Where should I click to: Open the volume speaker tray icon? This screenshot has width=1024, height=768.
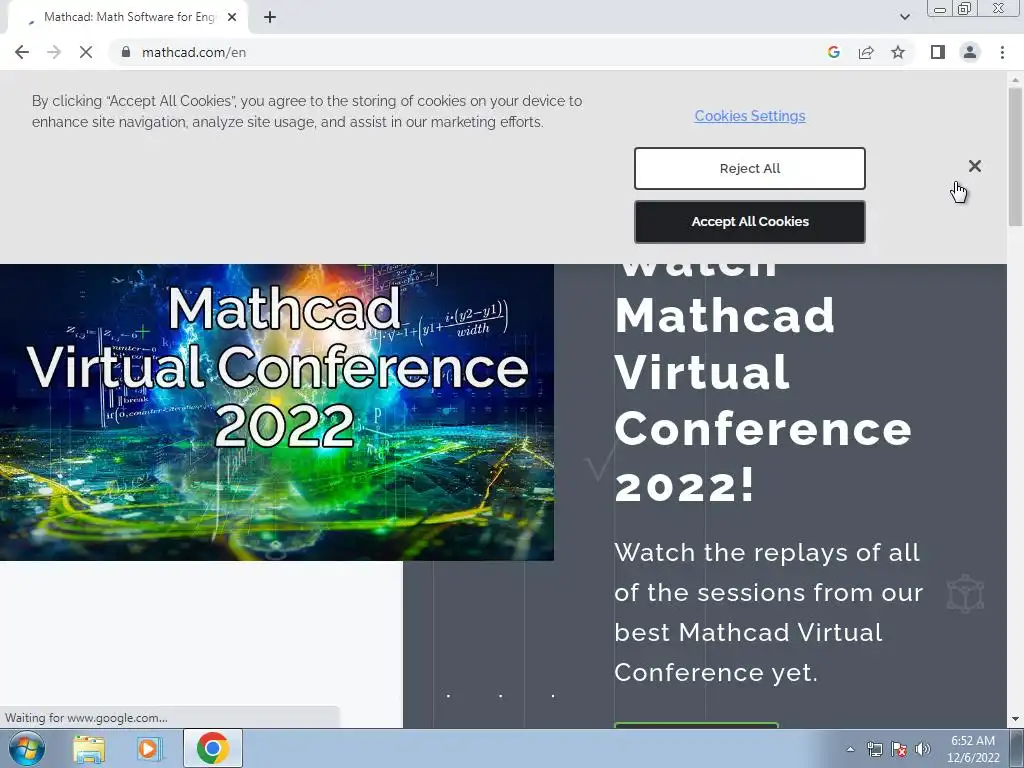coord(923,749)
